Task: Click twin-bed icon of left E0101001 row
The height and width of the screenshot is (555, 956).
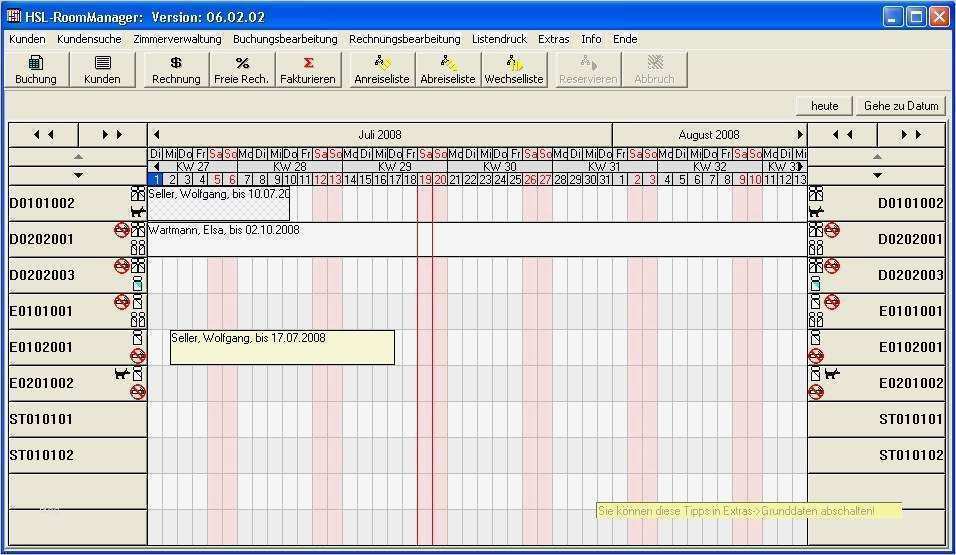Action: 138,319
